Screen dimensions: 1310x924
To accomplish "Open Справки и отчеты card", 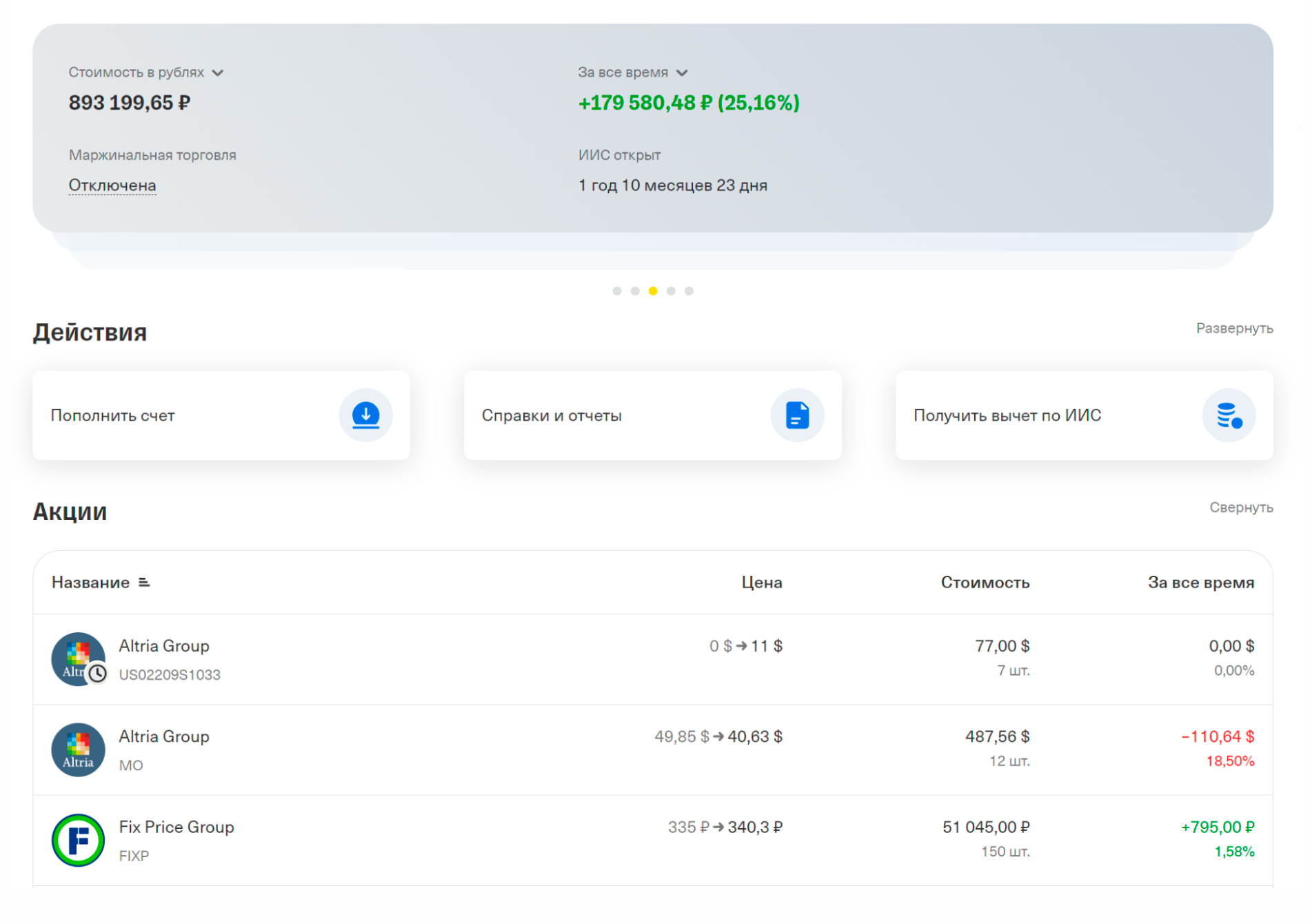I will coord(653,416).
